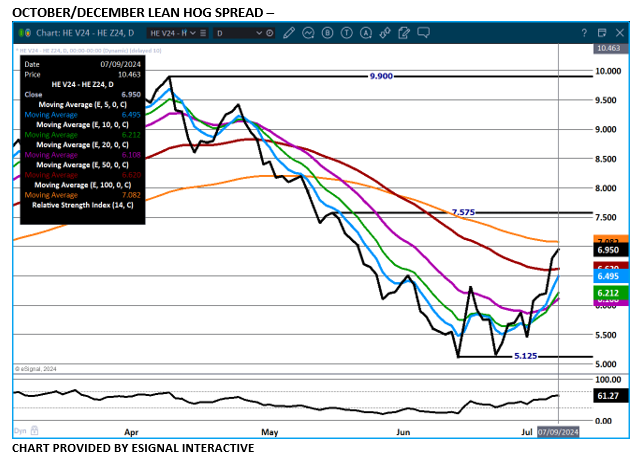
Task: Open the edit note icon
Action: pos(404,32)
